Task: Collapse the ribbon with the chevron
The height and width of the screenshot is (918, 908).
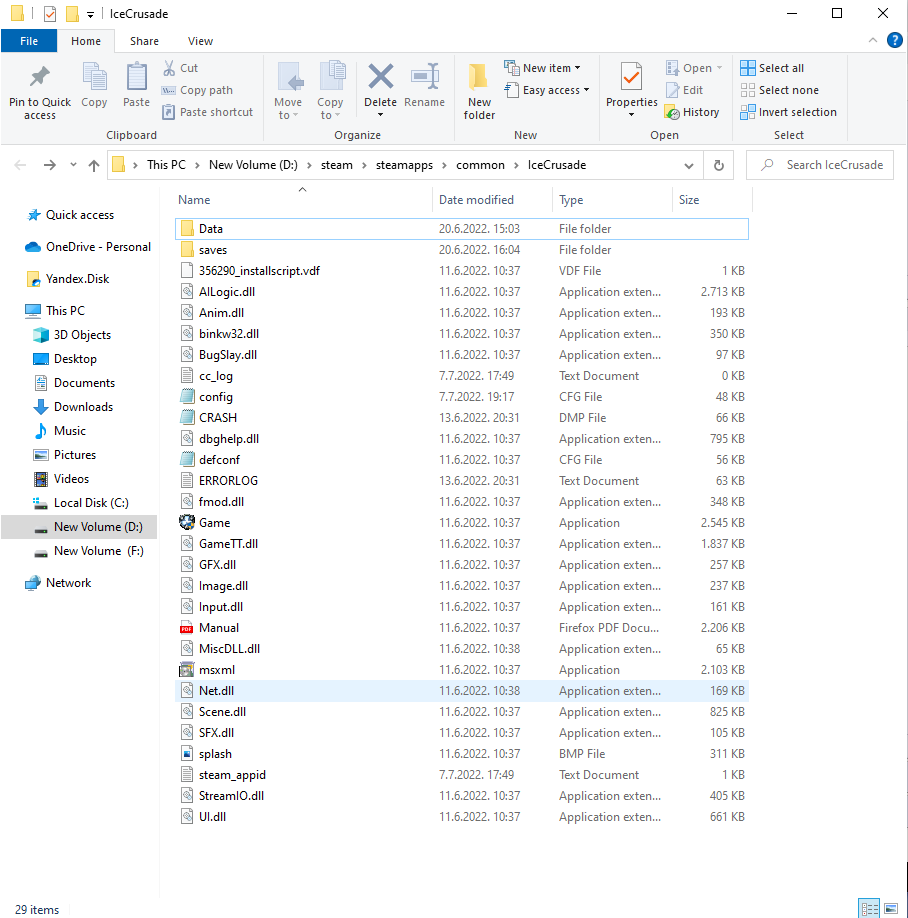Action: point(873,40)
